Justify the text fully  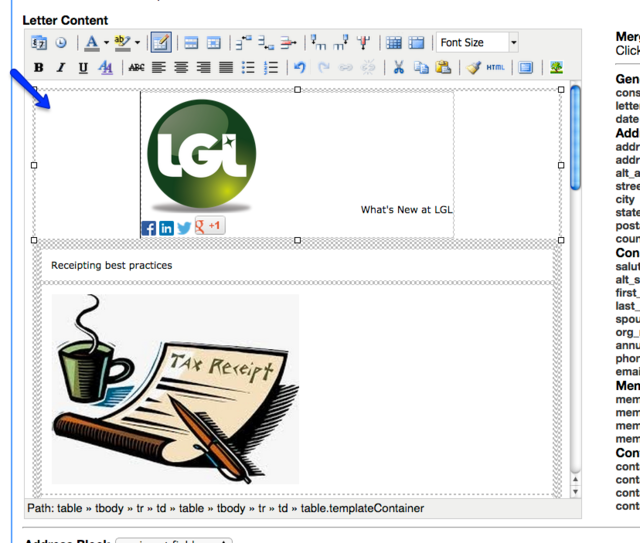point(226,67)
